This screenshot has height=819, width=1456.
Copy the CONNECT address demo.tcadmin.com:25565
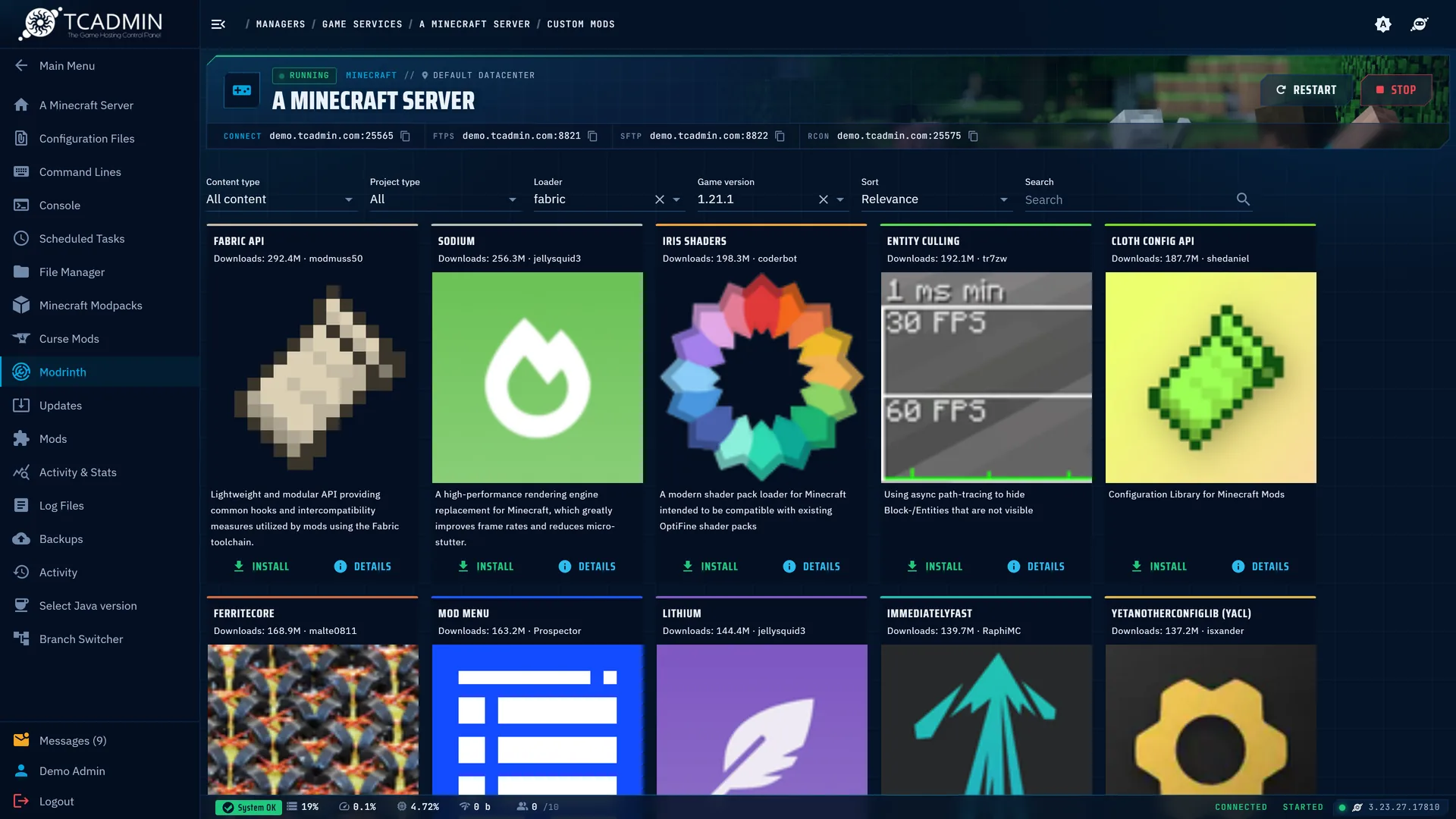406,136
